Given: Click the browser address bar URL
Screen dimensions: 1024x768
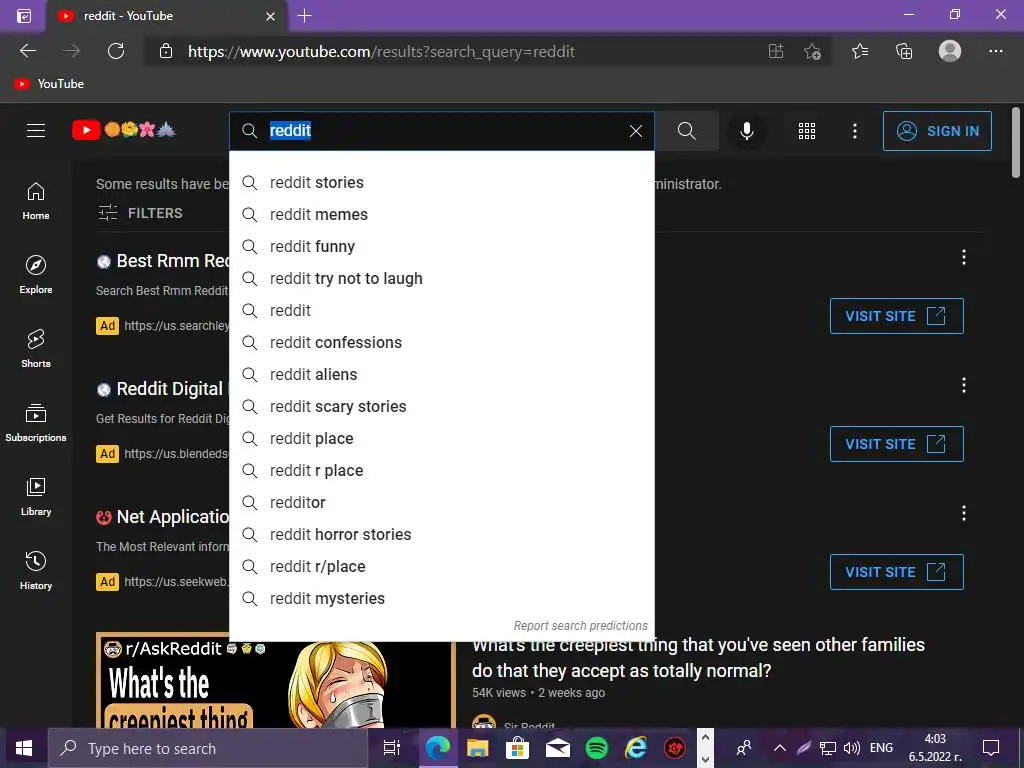Looking at the screenshot, I should (x=381, y=52).
